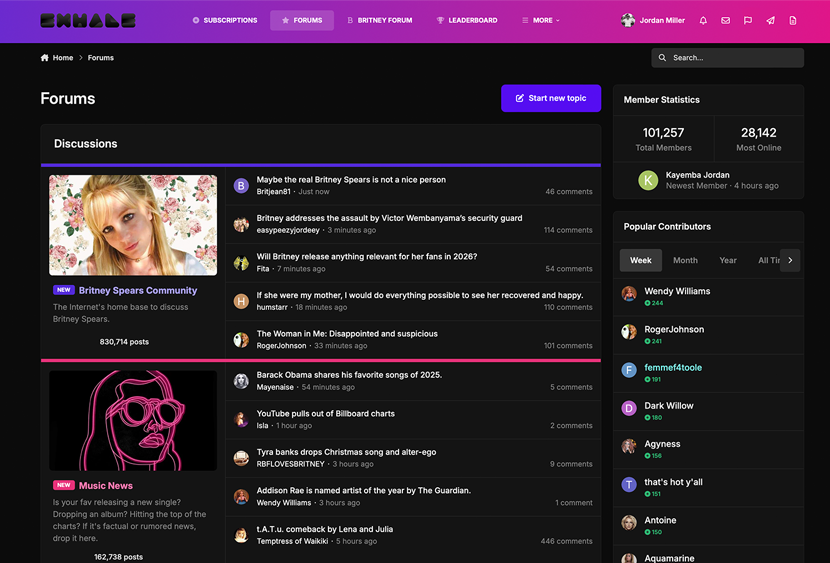Click the document icon in header
The height and width of the screenshot is (563, 830).
[792, 21]
